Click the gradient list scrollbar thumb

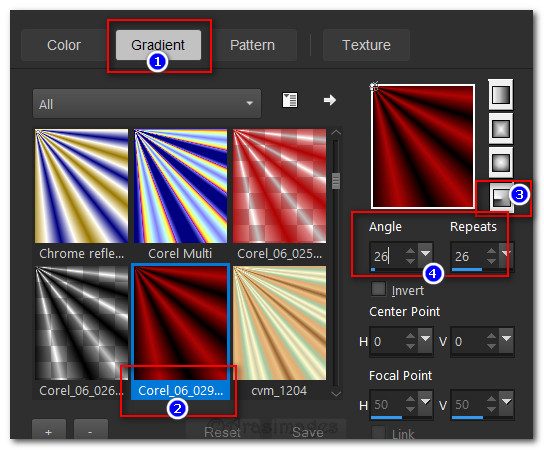point(336,181)
